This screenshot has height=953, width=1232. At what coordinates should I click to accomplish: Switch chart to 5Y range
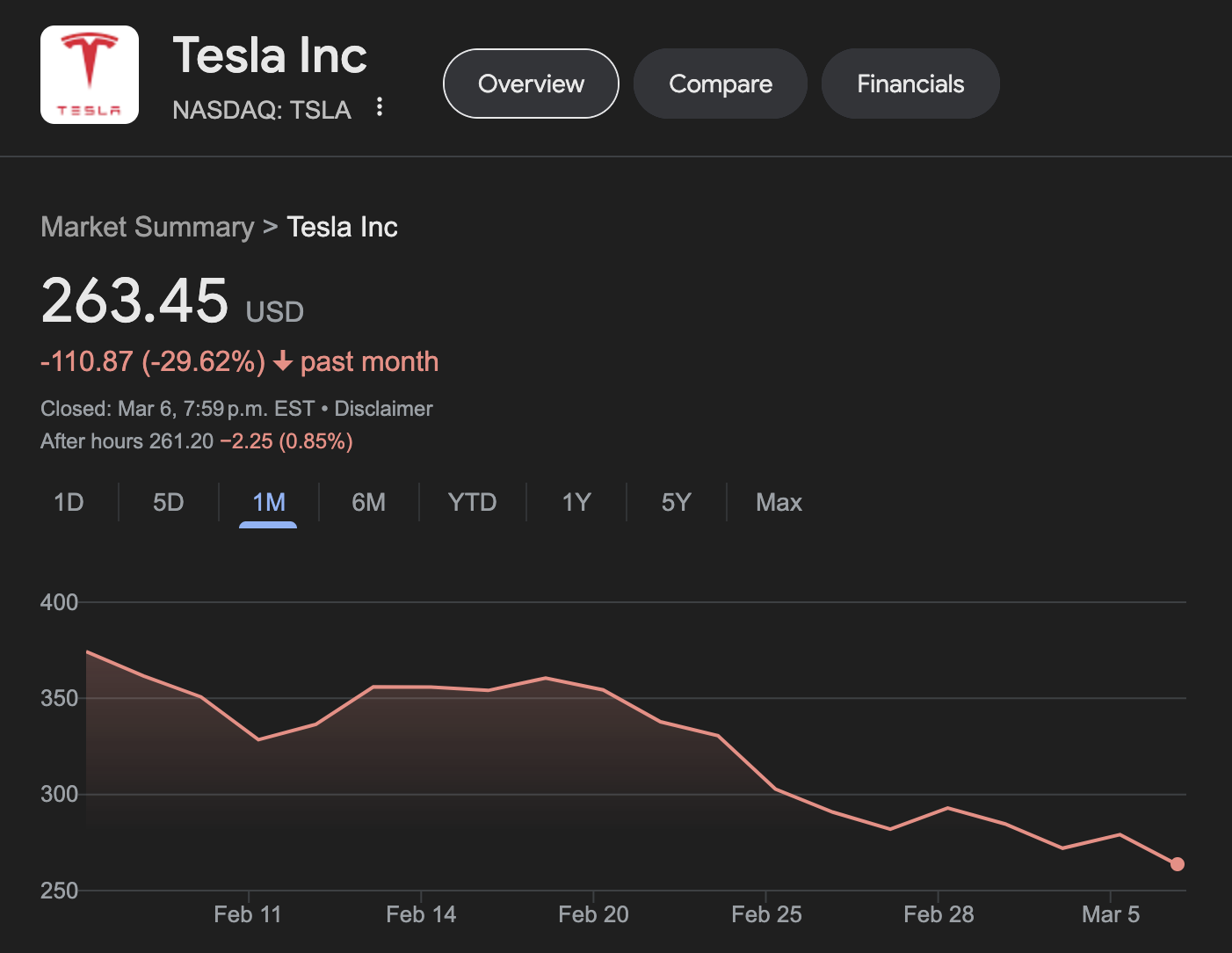676,502
